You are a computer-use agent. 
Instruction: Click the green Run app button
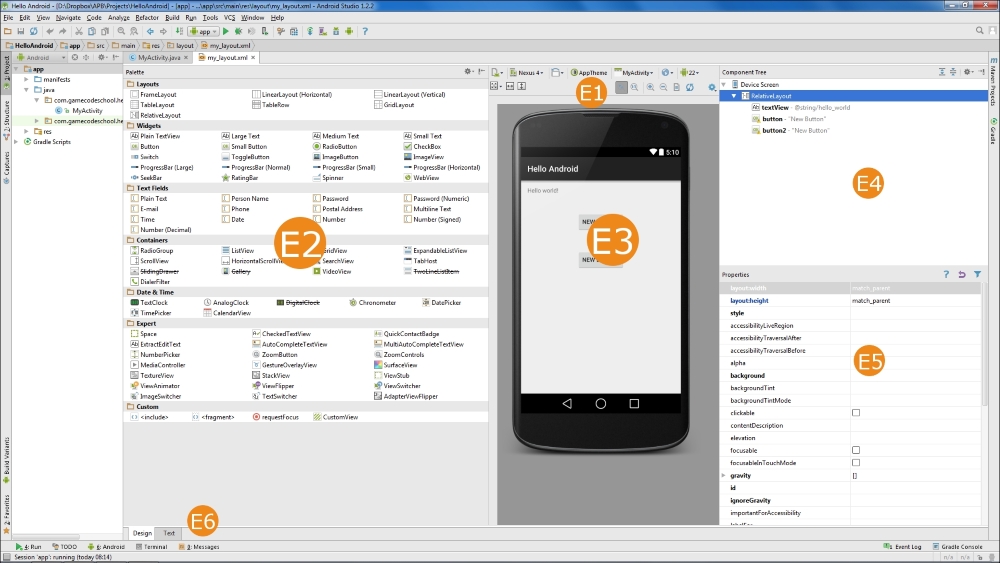[225, 31]
